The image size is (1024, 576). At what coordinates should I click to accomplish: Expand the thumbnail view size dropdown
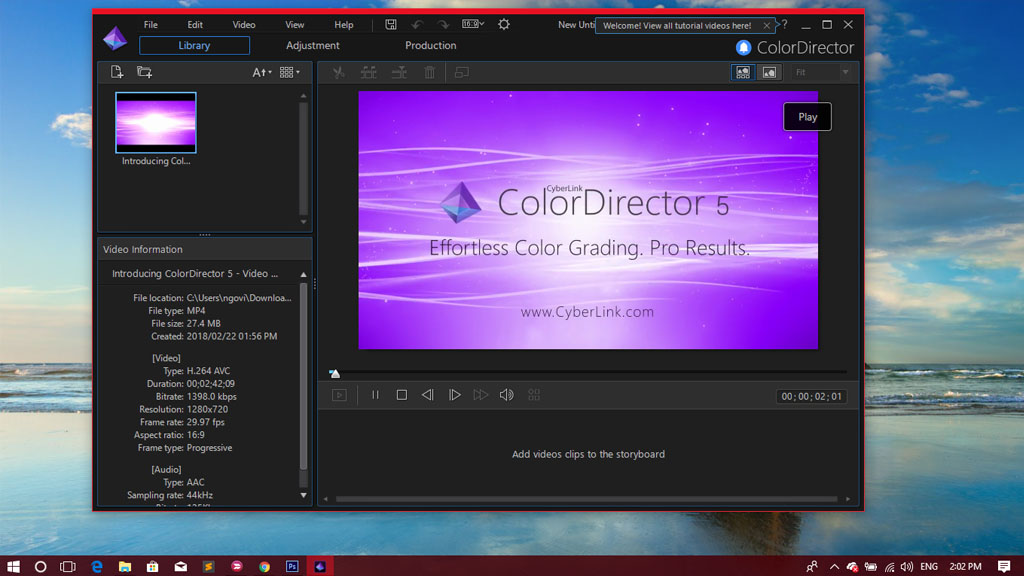pyautogui.click(x=290, y=72)
